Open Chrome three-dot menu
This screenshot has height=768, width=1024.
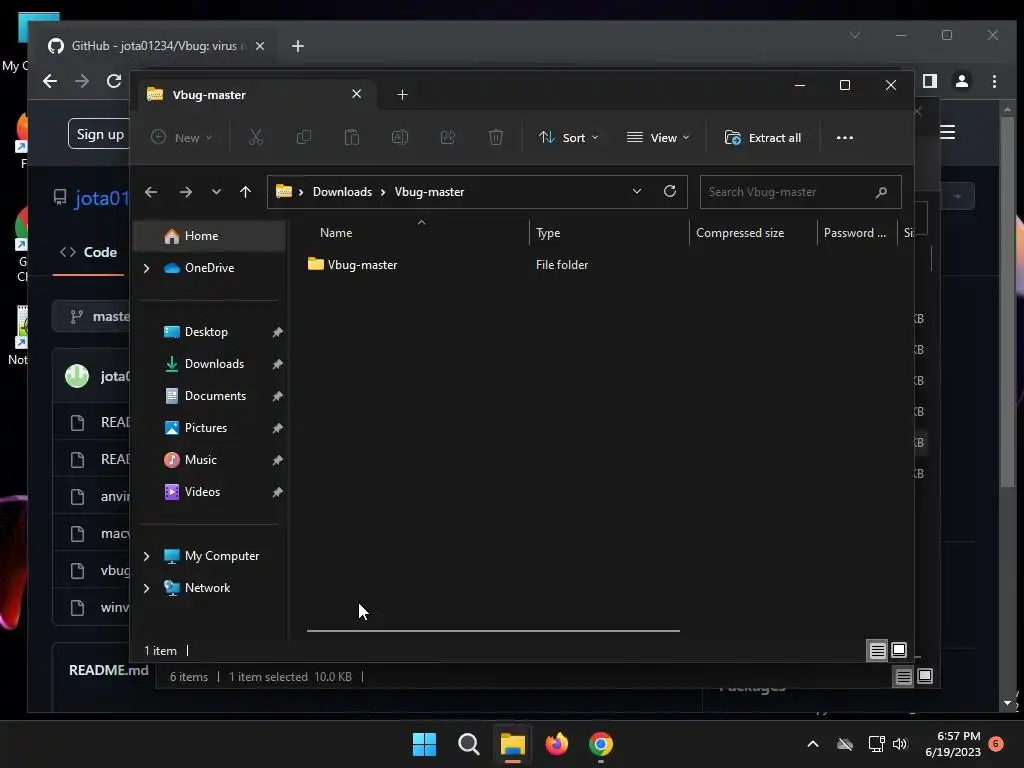click(994, 81)
